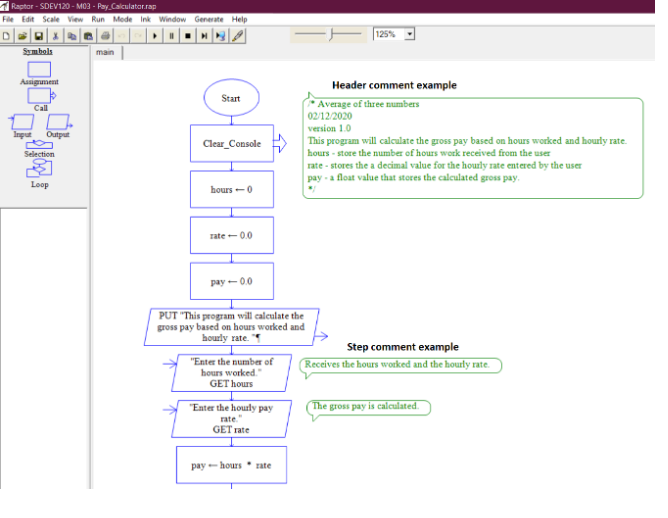668x518 pixels.
Task: Open the Run menu
Action: pyautogui.click(x=98, y=19)
